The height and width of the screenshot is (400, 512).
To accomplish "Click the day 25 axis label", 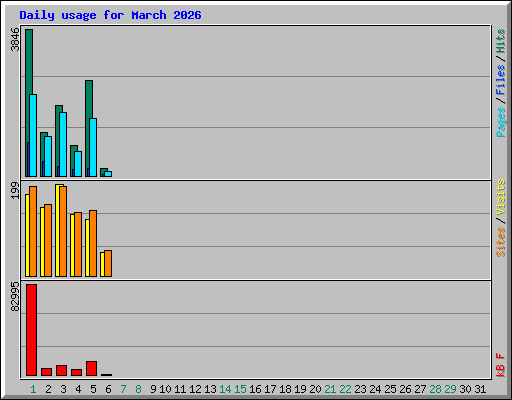I will pyautogui.click(x=390, y=389).
